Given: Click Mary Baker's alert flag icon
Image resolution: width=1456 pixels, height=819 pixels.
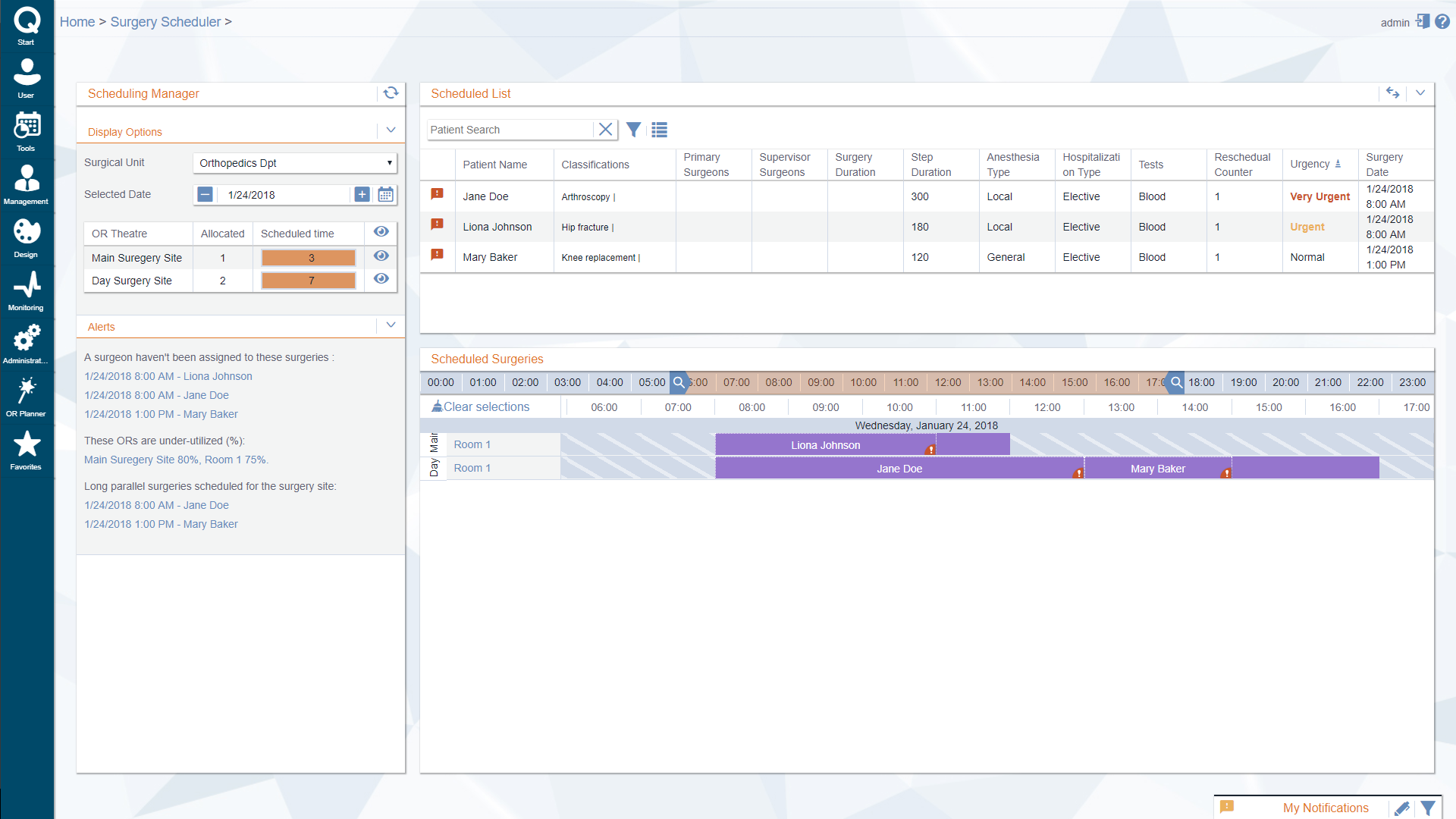Looking at the screenshot, I should click(437, 255).
